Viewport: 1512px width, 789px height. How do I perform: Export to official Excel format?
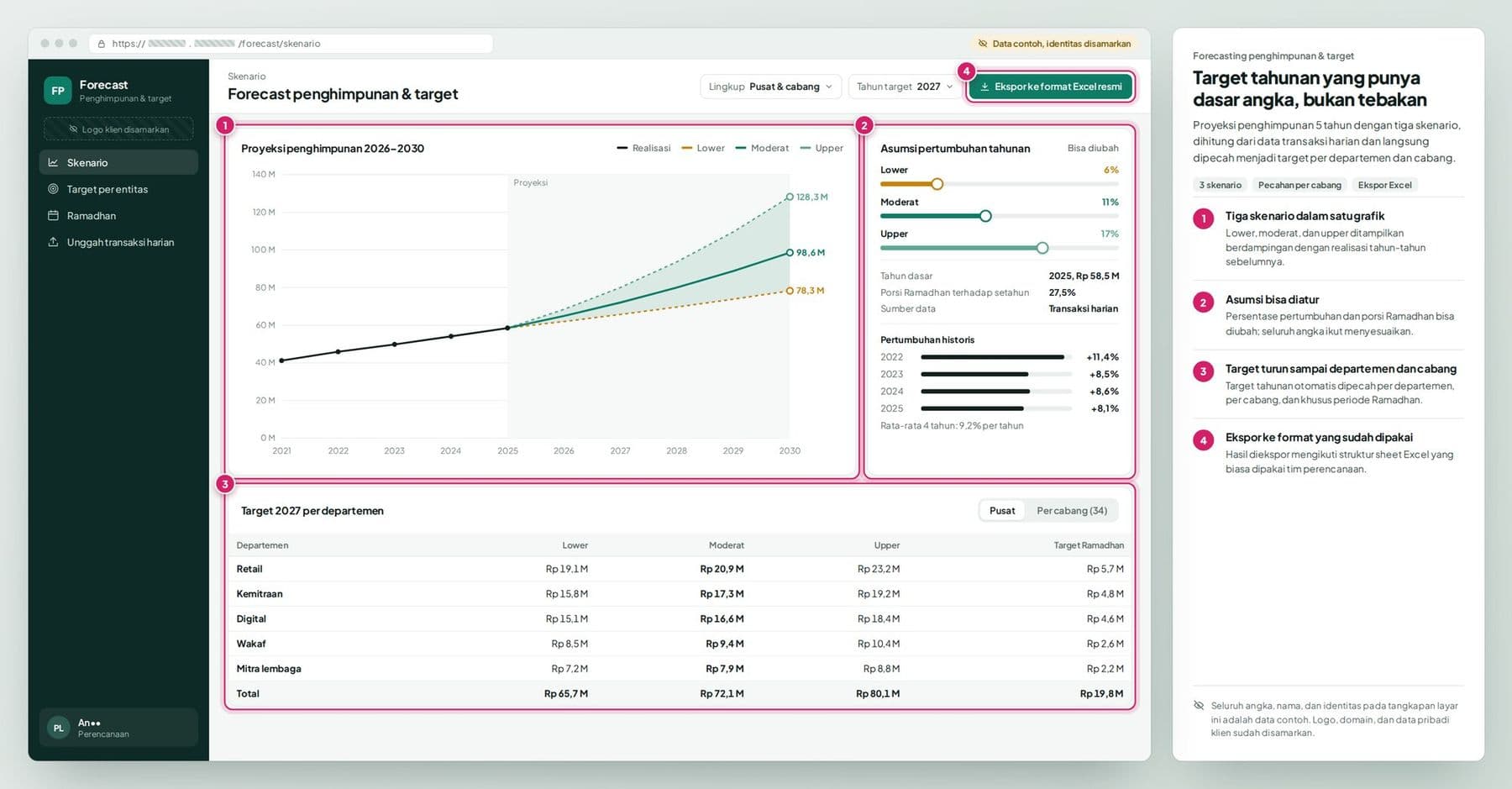pyautogui.click(x=1051, y=87)
